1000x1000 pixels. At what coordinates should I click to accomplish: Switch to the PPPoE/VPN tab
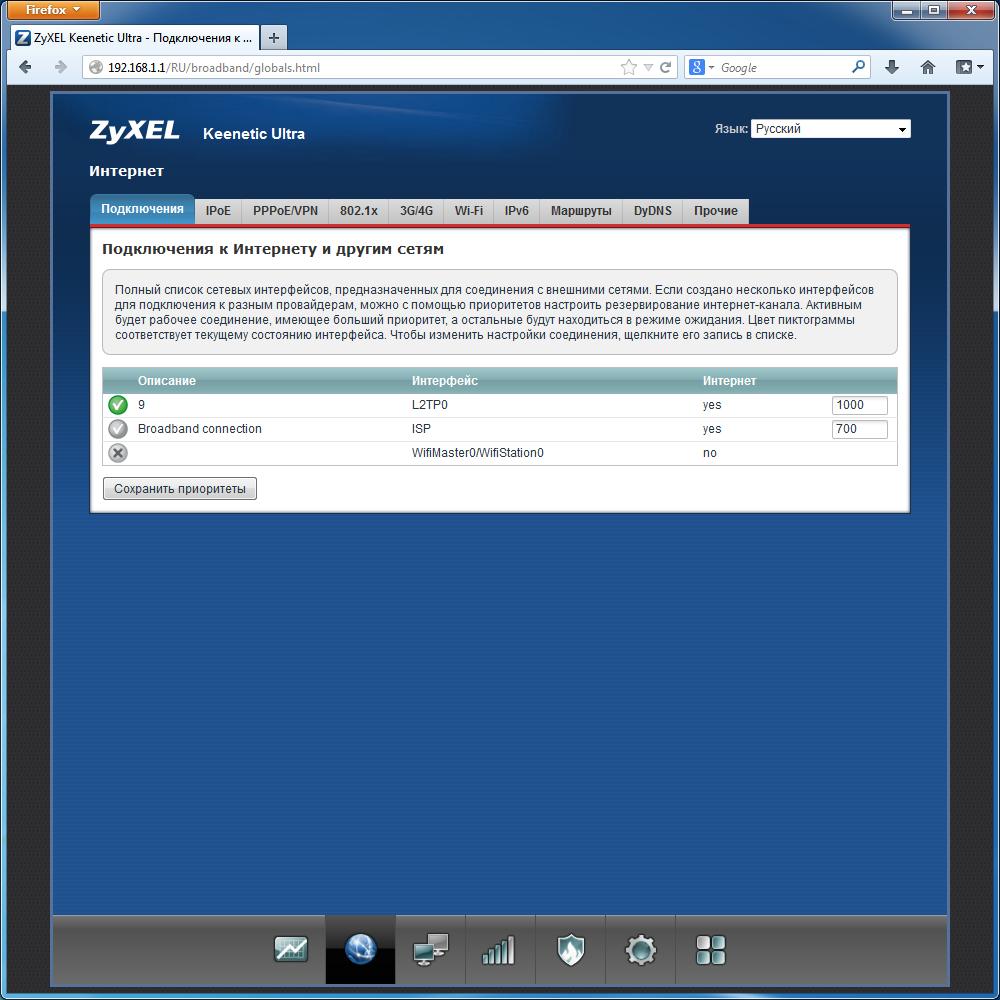pyautogui.click(x=285, y=211)
